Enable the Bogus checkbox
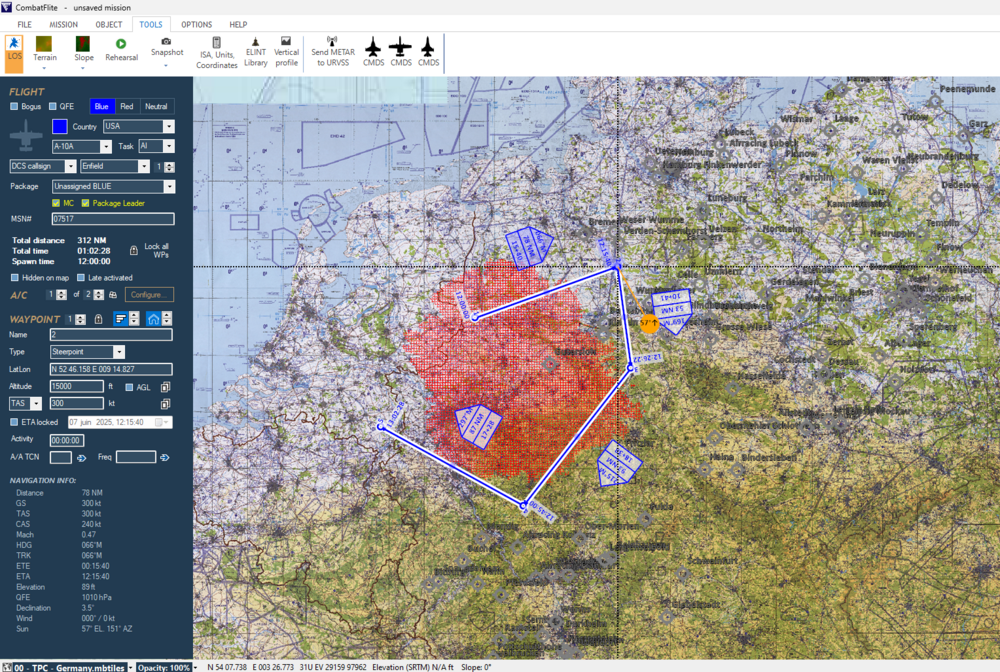1000x672 pixels. tap(14, 106)
